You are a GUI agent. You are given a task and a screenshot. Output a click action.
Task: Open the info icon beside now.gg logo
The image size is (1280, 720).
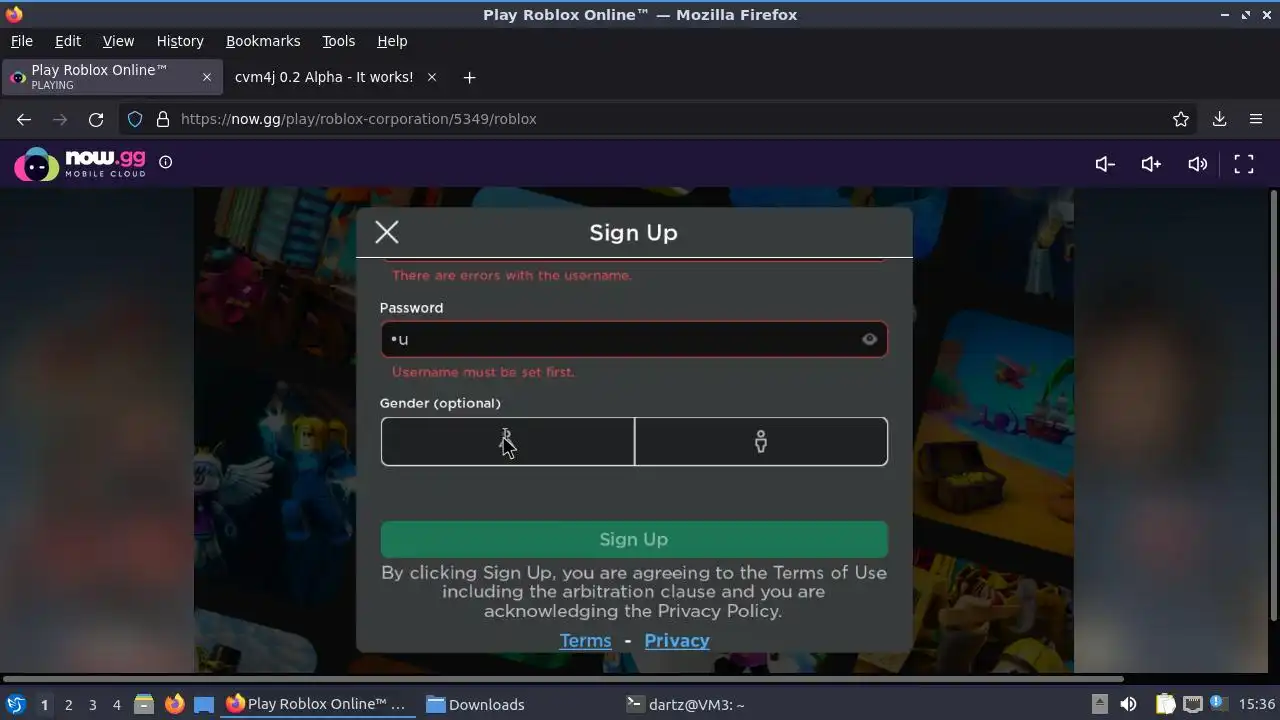tap(166, 162)
